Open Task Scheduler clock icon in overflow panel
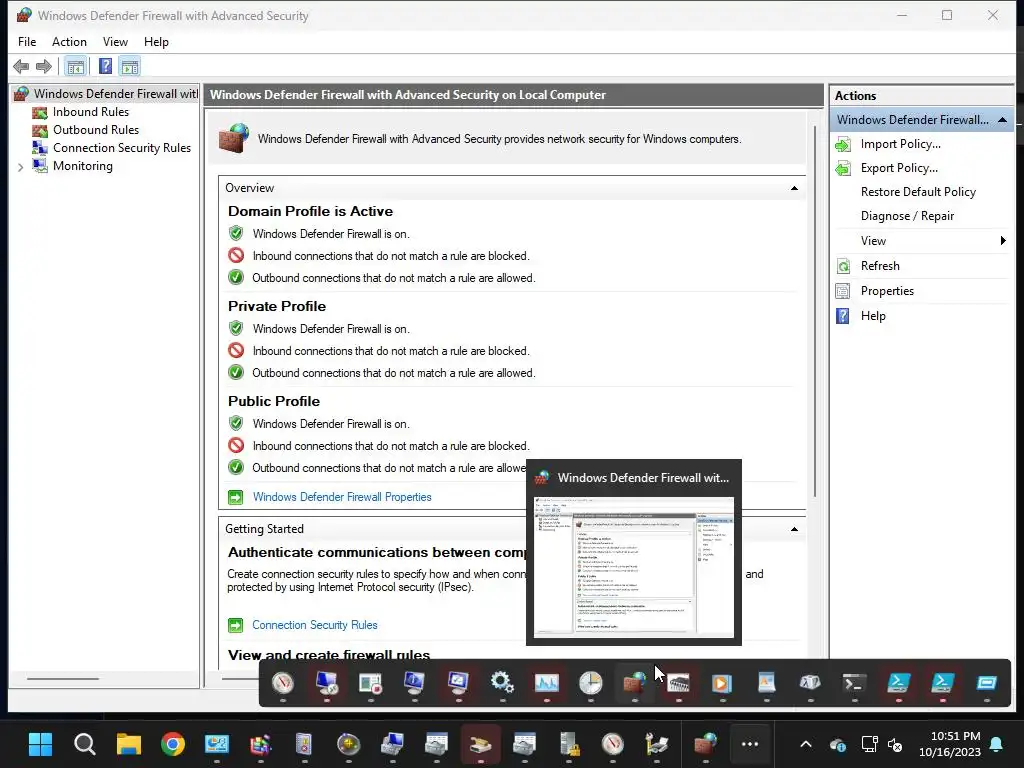1024x768 pixels. pos(590,683)
